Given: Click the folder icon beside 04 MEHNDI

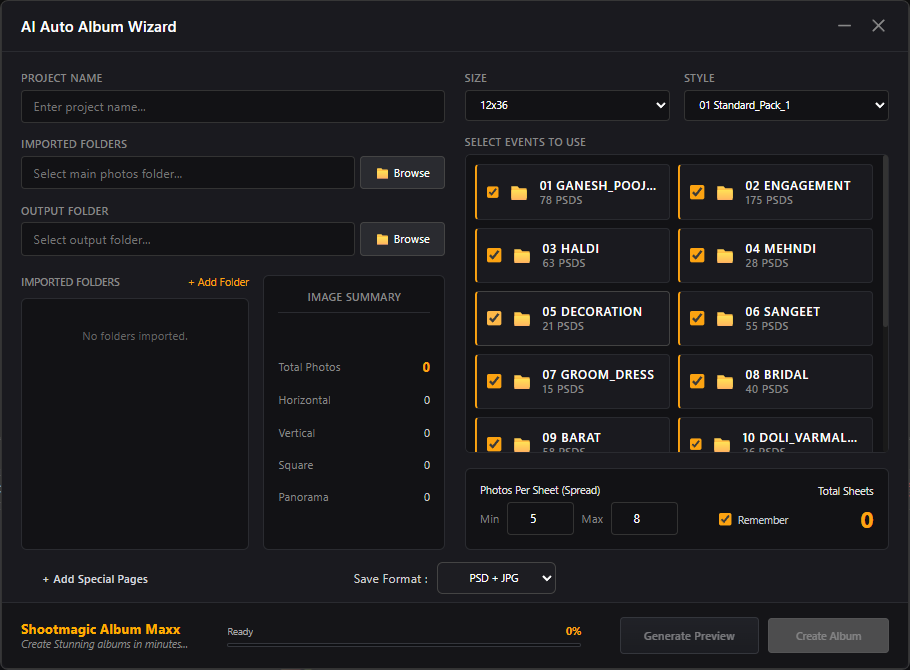Looking at the screenshot, I should 725,256.
